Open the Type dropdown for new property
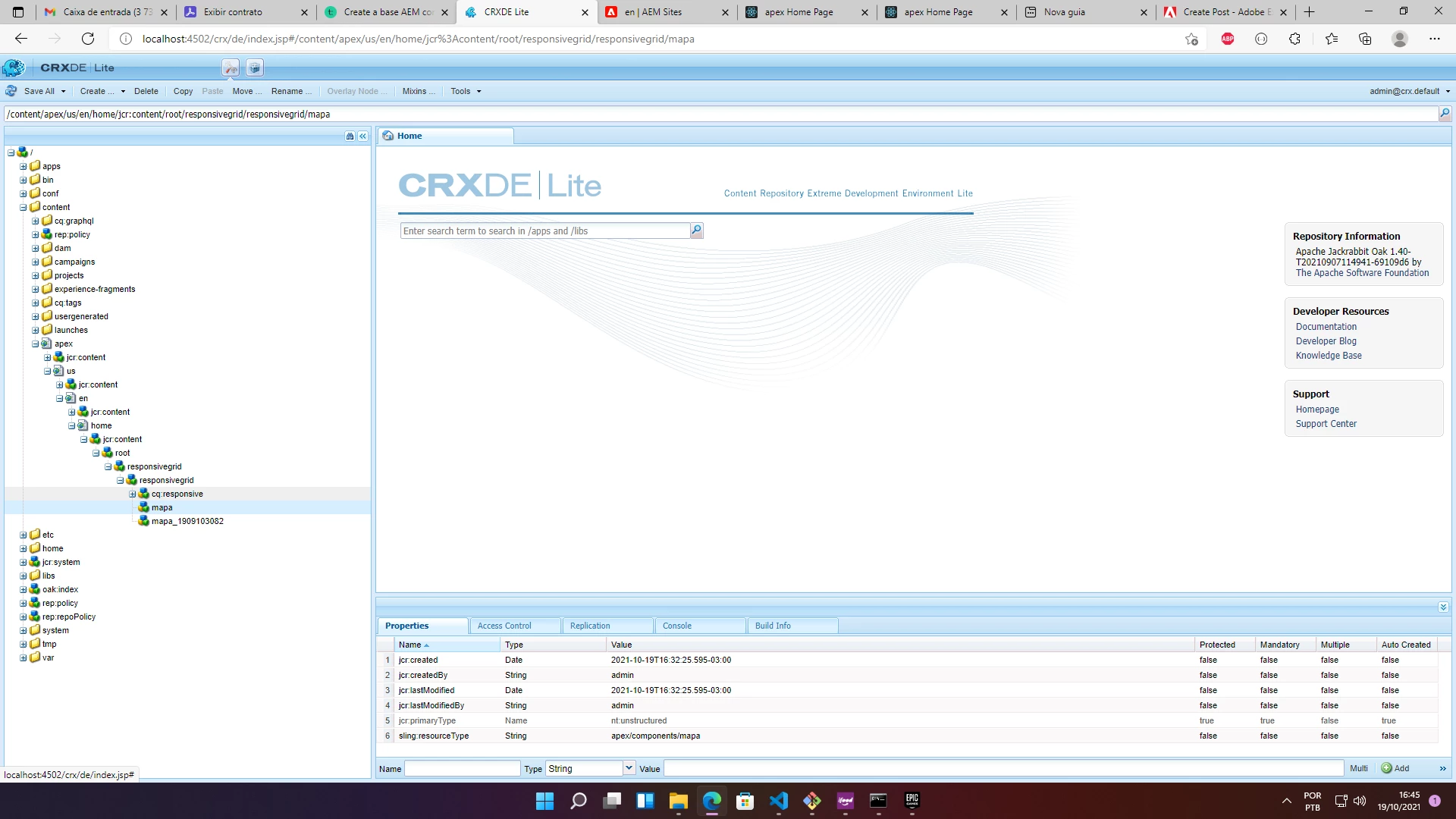This screenshot has height=819, width=1456. [x=629, y=768]
